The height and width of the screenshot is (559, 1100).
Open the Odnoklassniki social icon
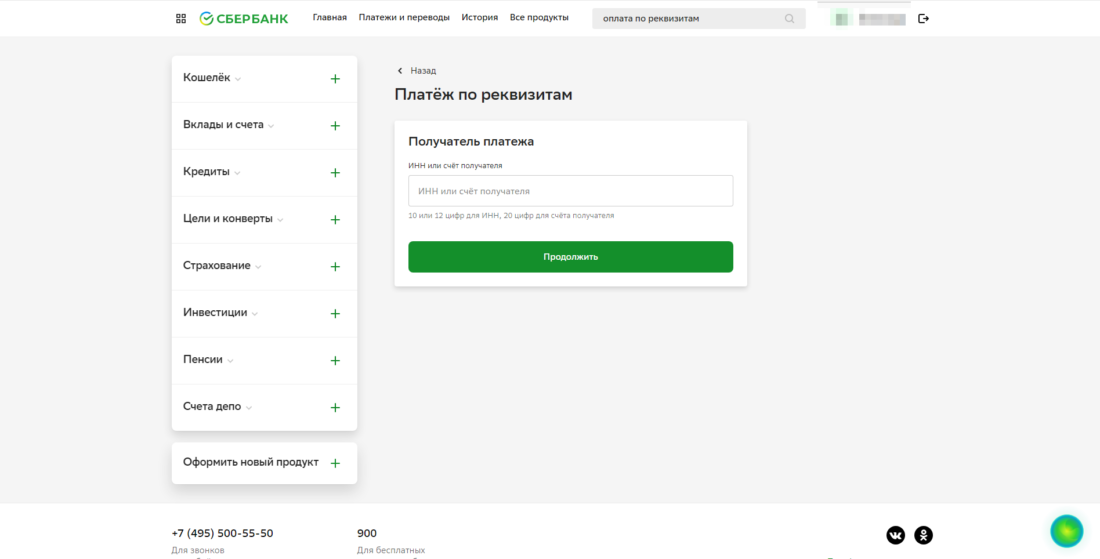tap(923, 535)
